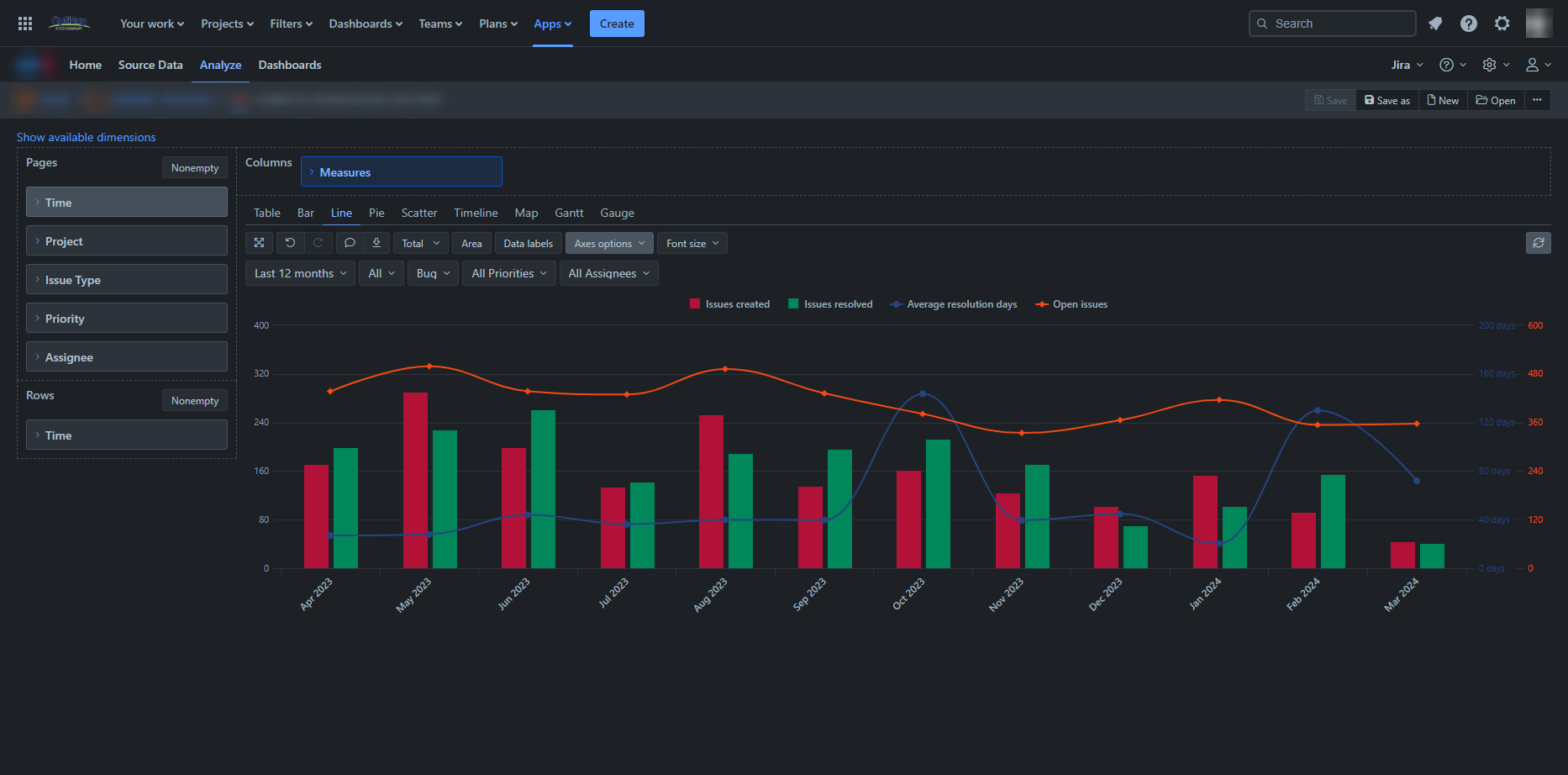Expand Issue Type dimension
1568x775 pixels.
tap(127, 280)
